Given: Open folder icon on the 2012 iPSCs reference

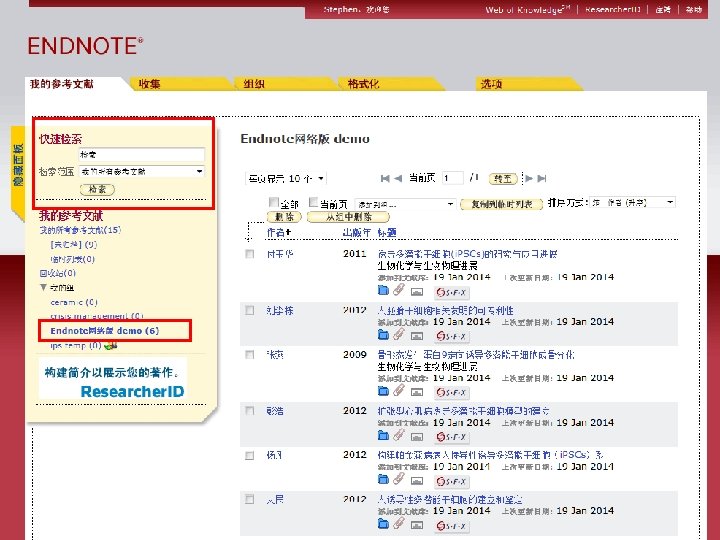Looking at the screenshot, I should [383, 479].
